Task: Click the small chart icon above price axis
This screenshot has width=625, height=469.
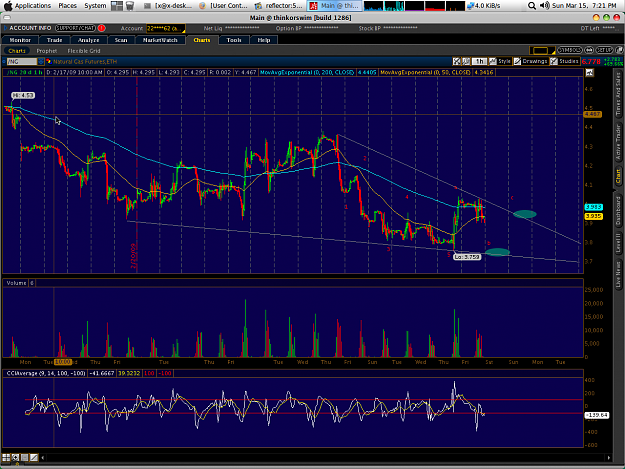Action: 590,73
